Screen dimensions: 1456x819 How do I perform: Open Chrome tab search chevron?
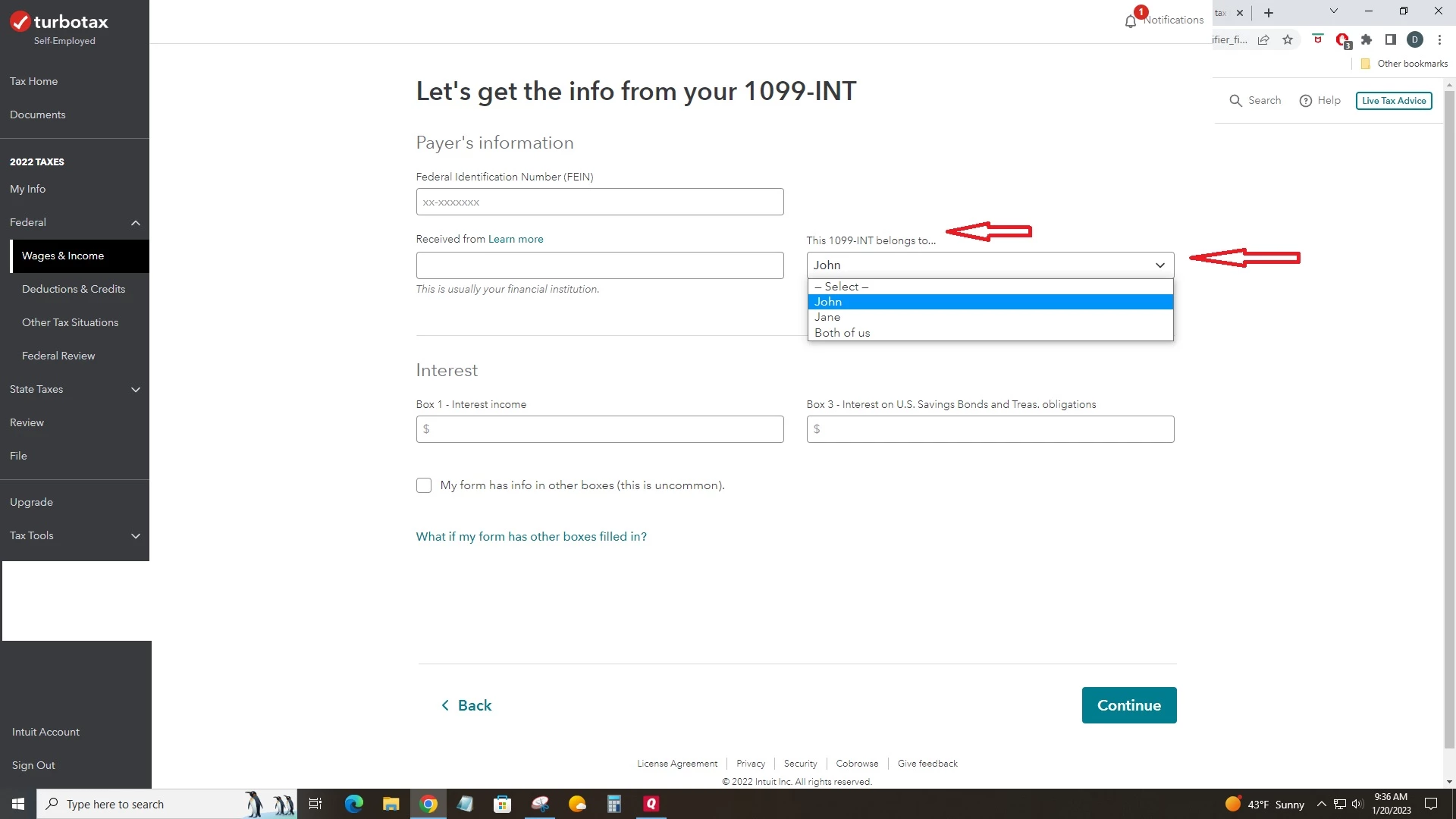tap(1334, 11)
